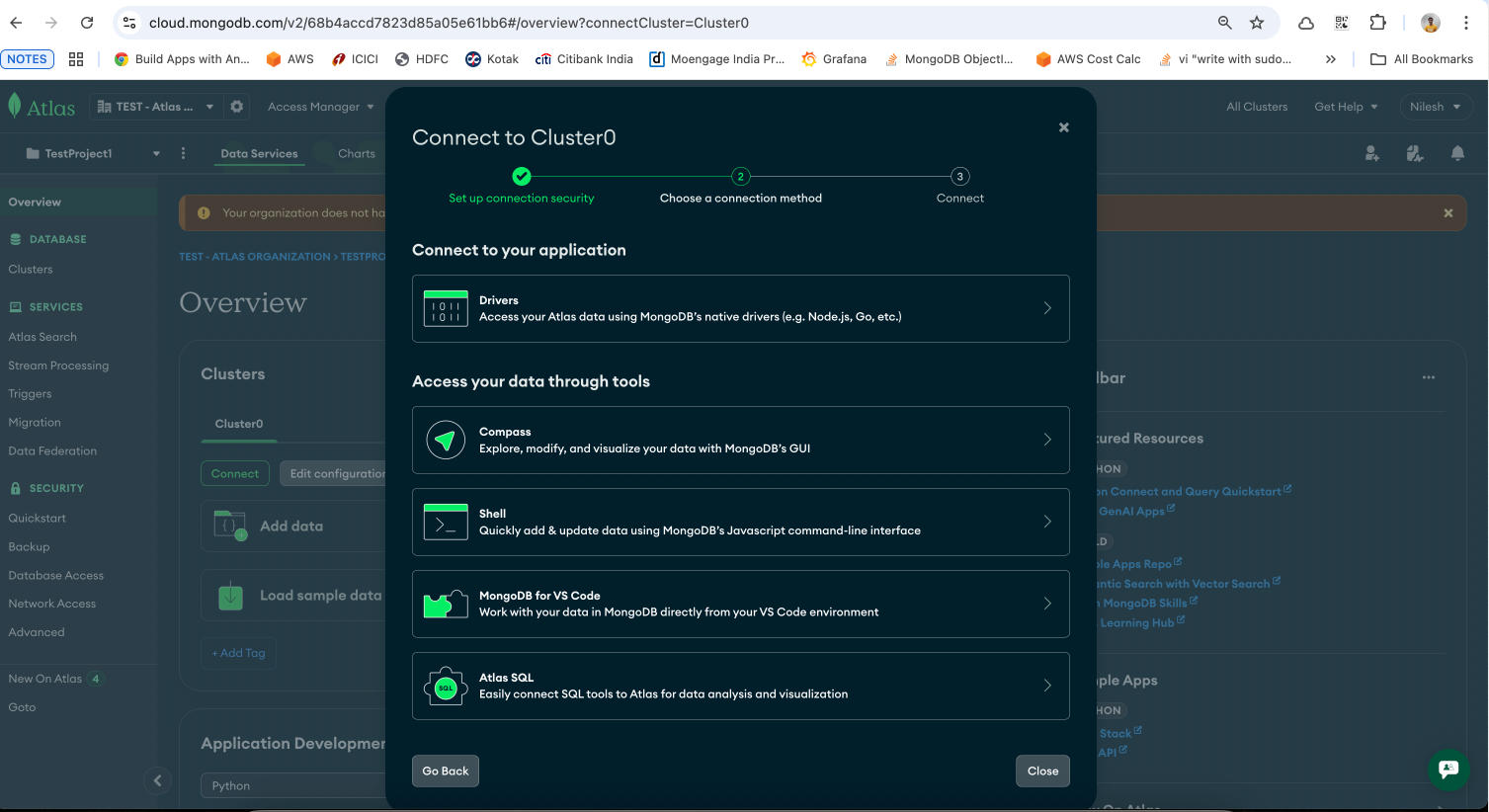The image size is (1489, 812).
Task: Open the Compass GUI option icon
Action: pos(445,440)
